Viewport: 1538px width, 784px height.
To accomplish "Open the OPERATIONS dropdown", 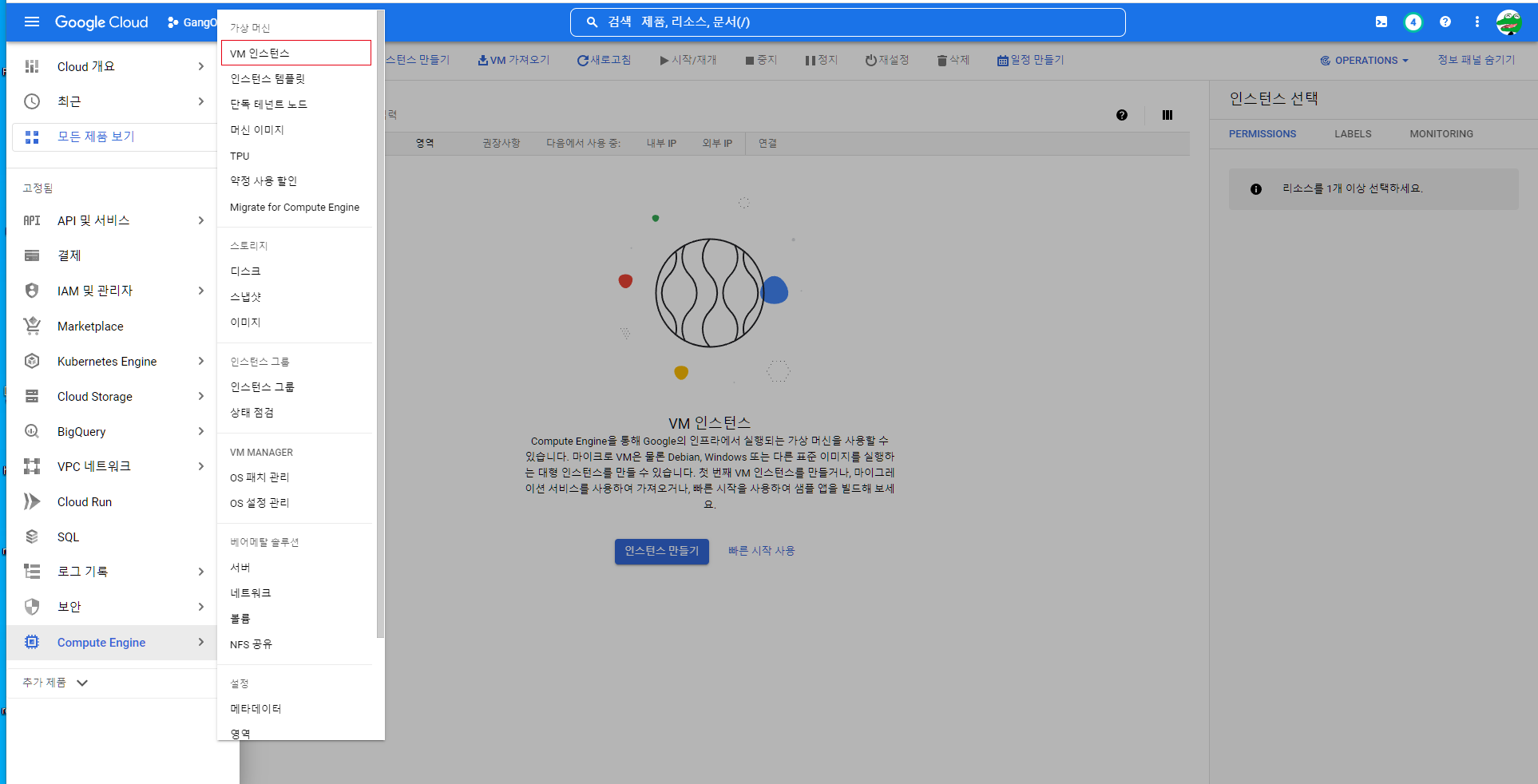I will [x=1364, y=60].
